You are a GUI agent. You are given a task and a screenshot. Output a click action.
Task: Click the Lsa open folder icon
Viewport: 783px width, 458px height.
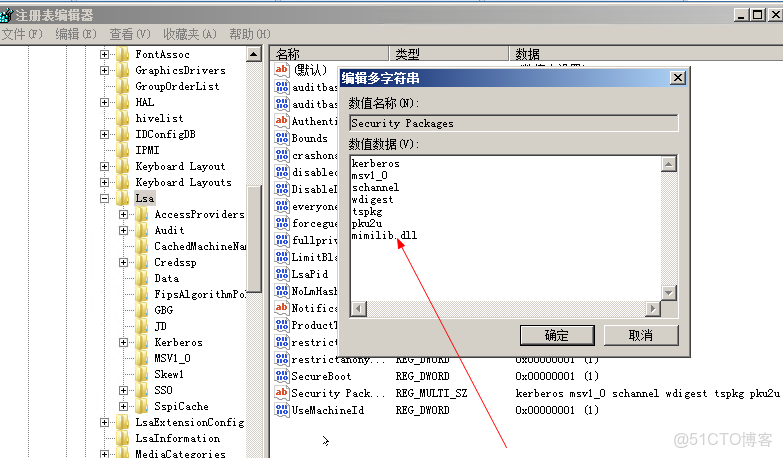(123, 198)
